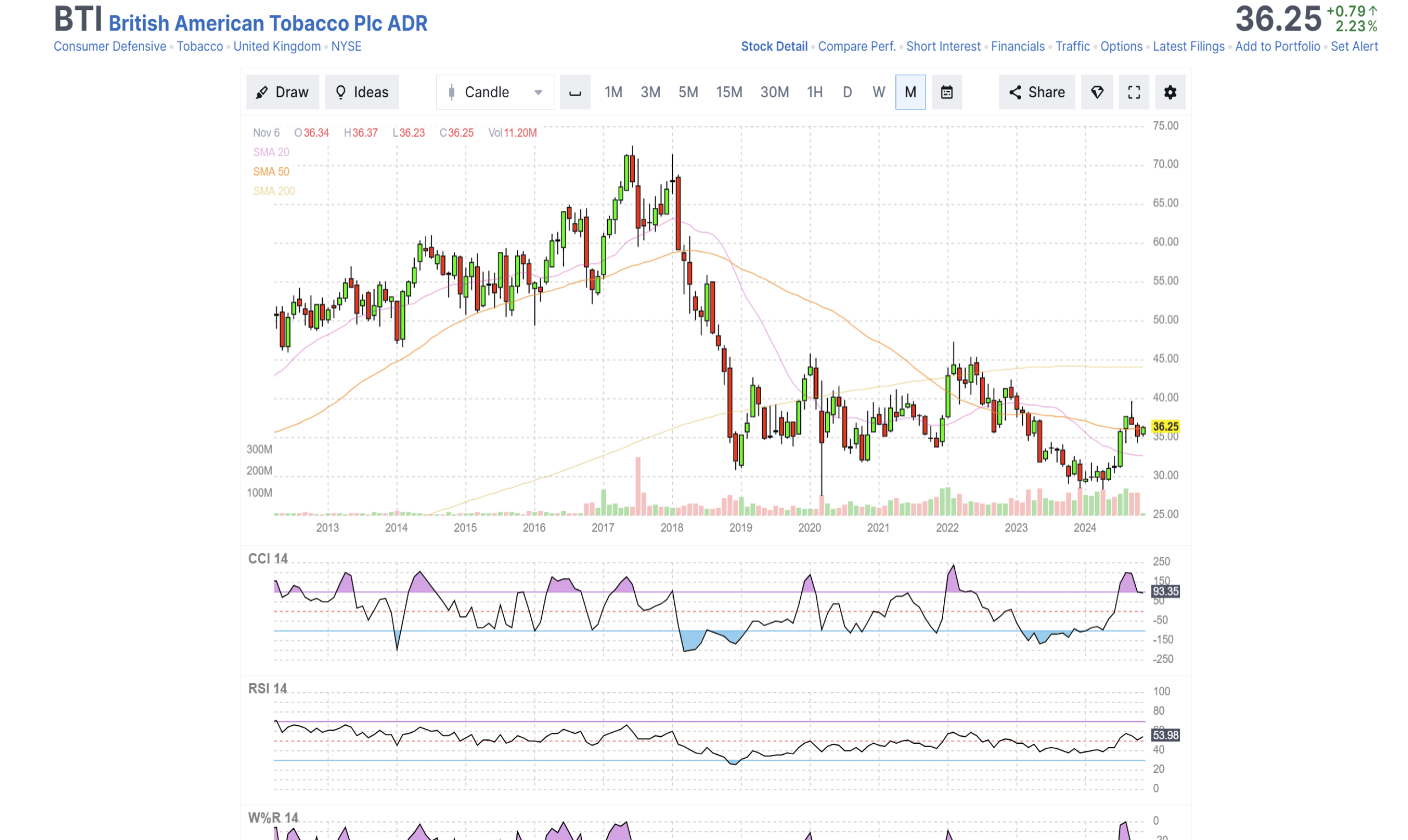Viewport: 1408px width, 840px height.
Task: Select the 1H timeframe
Action: point(815,92)
